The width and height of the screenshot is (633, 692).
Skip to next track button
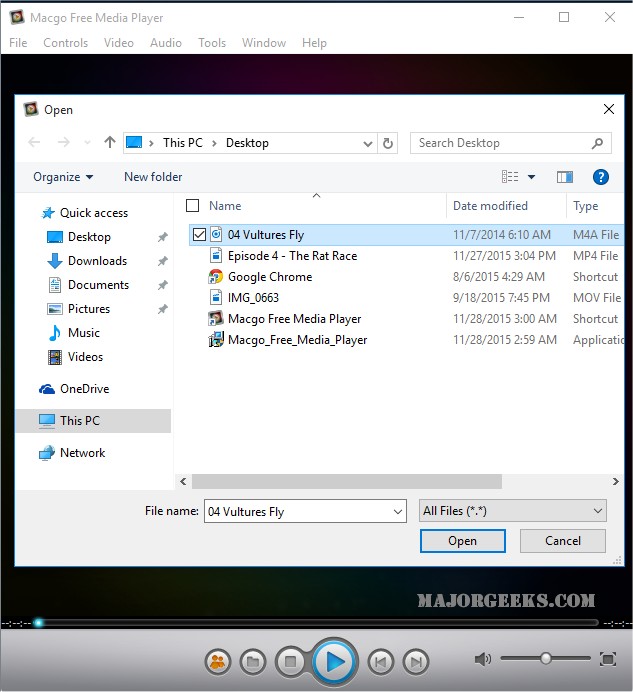click(x=416, y=662)
